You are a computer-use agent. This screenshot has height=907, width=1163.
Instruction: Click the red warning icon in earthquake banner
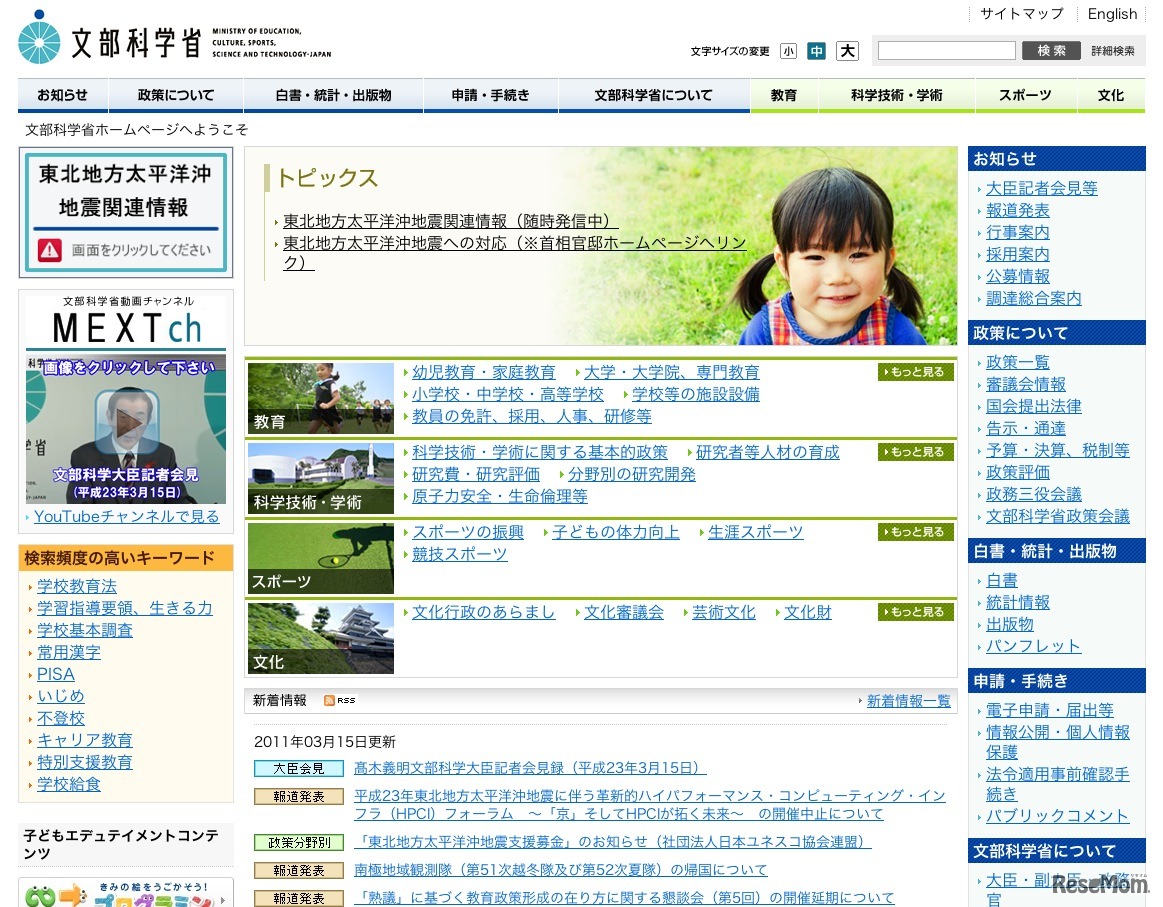pyautogui.click(x=50, y=250)
